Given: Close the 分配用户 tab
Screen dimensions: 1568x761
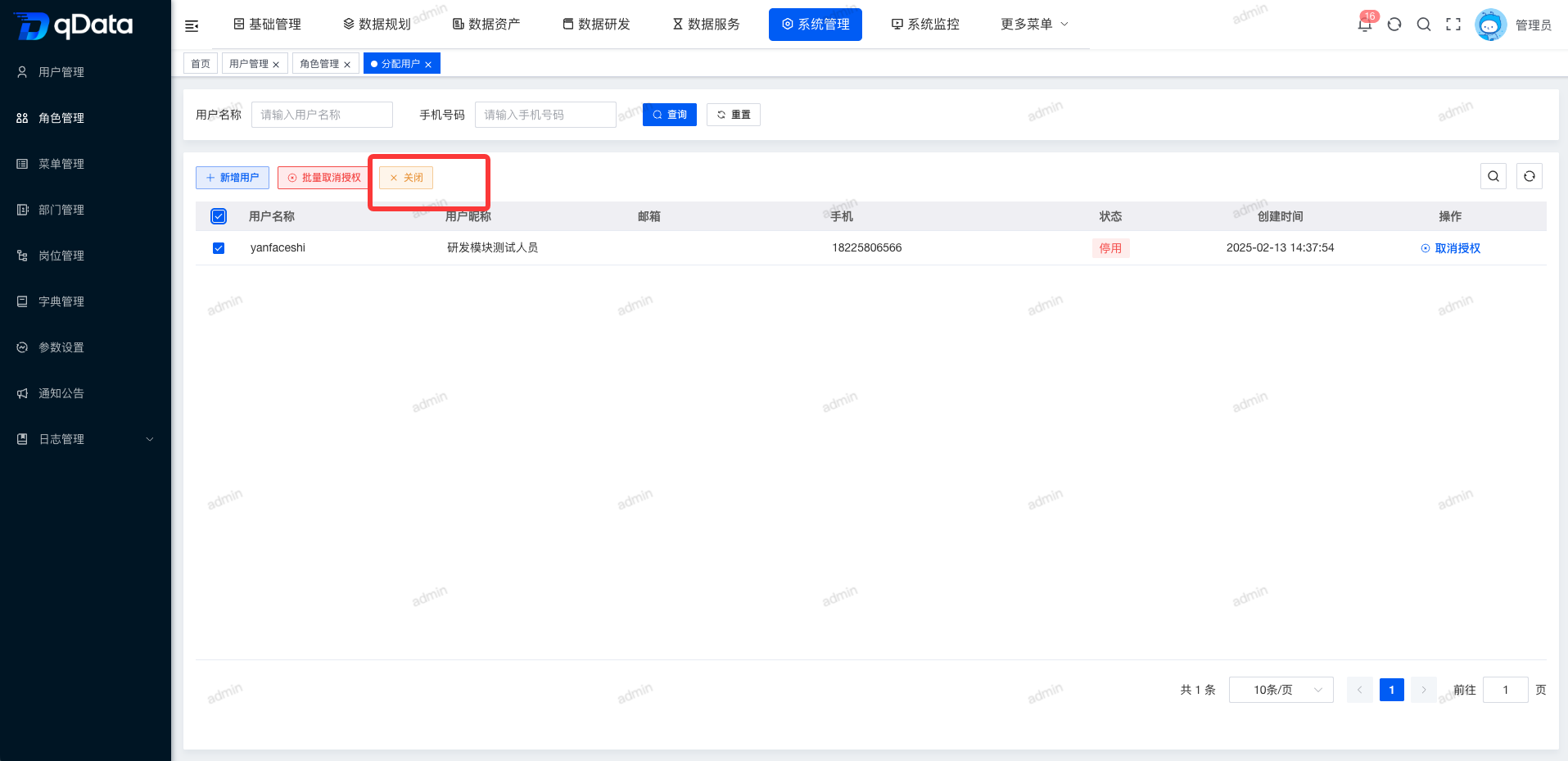Looking at the screenshot, I should [x=428, y=65].
